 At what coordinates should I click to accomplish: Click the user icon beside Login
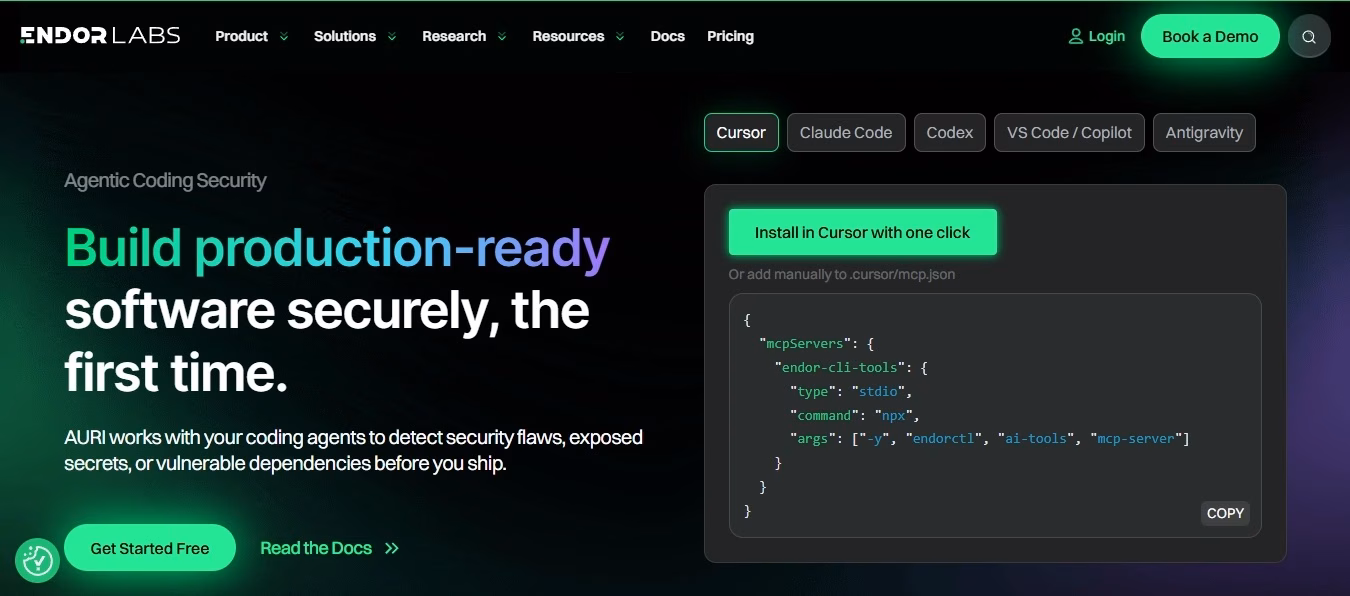tap(1076, 36)
